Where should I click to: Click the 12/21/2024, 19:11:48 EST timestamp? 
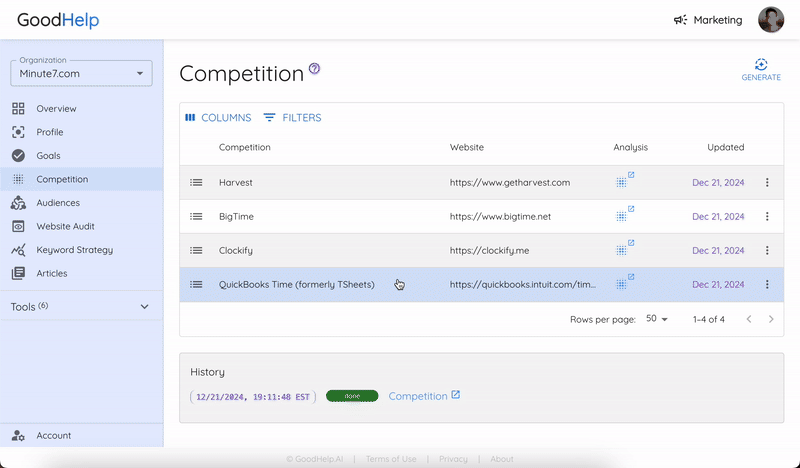[x=253, y=397]
